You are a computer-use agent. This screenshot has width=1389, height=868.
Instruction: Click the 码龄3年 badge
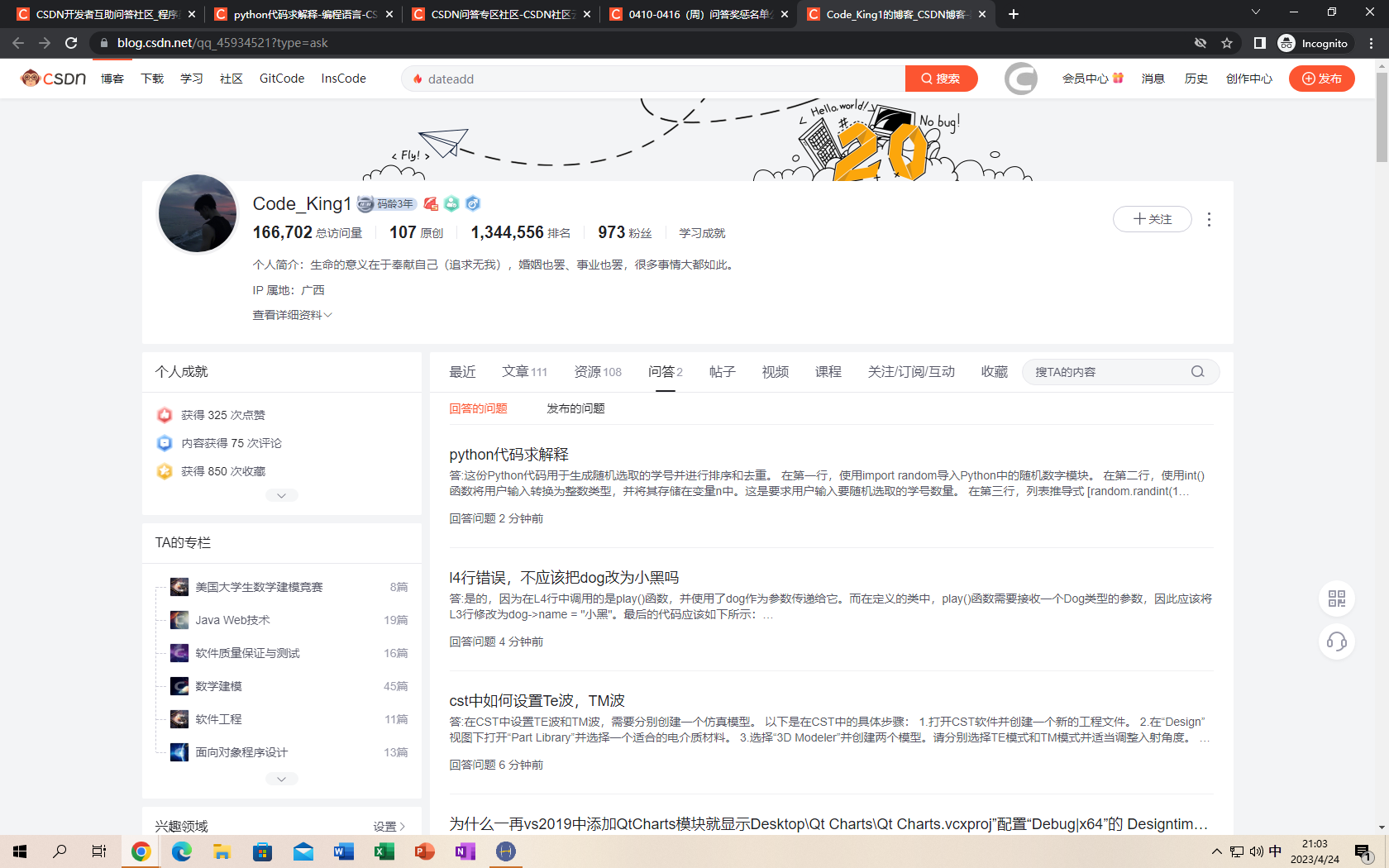point(387,203)
